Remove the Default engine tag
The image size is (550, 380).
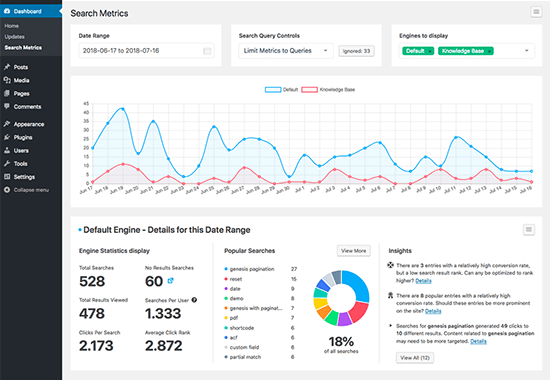click(x=430, y=51)
